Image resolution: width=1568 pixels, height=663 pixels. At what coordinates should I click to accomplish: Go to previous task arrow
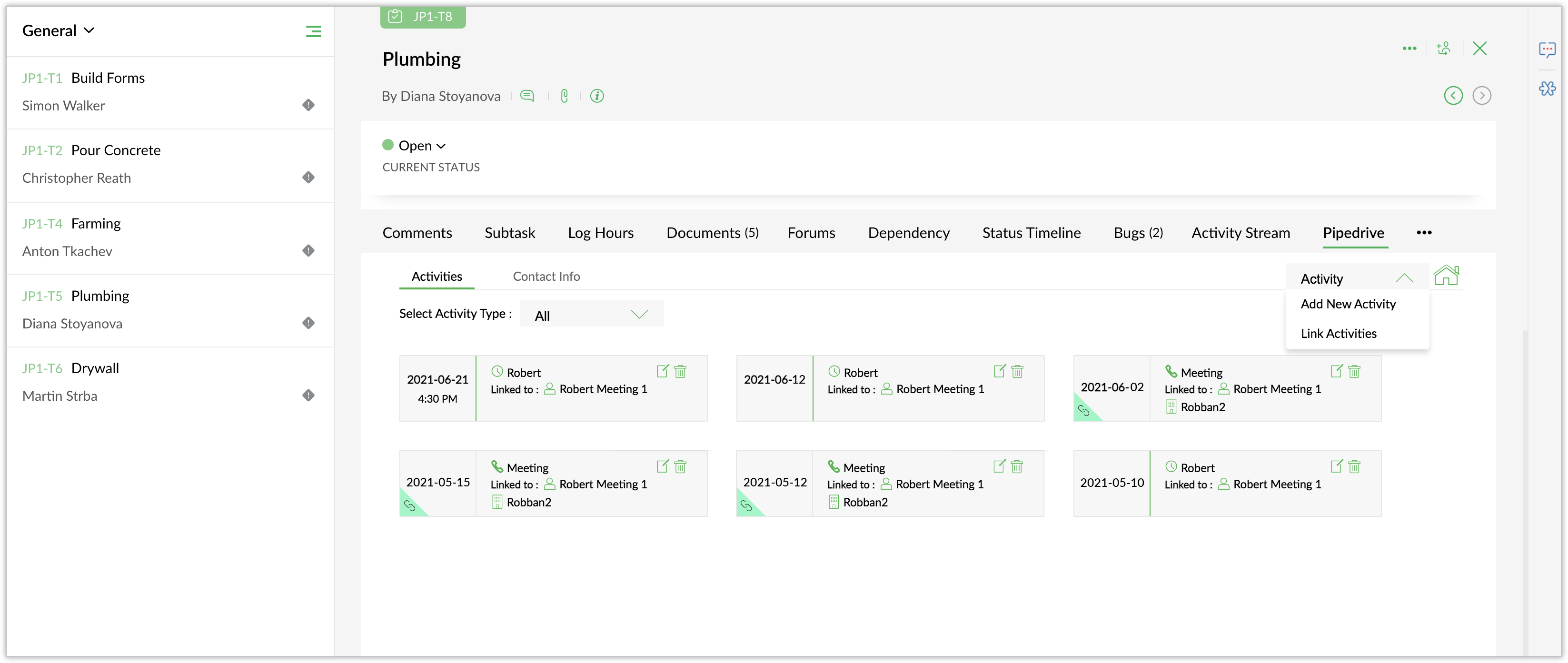coord(1453,96)
